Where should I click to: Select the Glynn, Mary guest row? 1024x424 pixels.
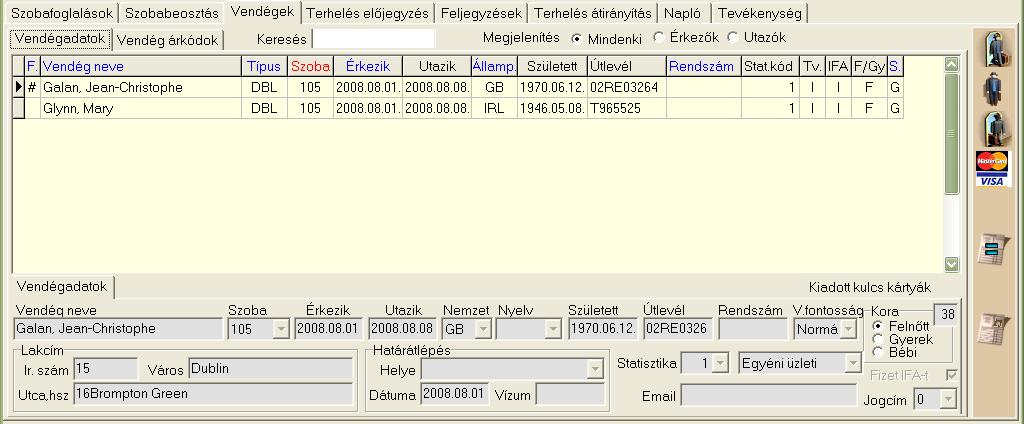[458, 108]
